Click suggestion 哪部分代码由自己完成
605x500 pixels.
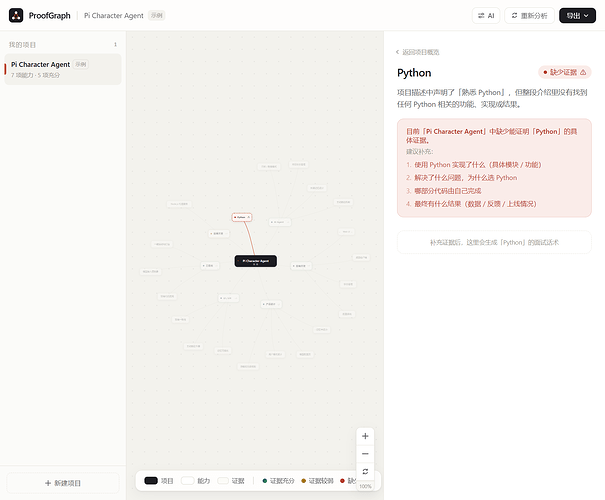[448, 191]
